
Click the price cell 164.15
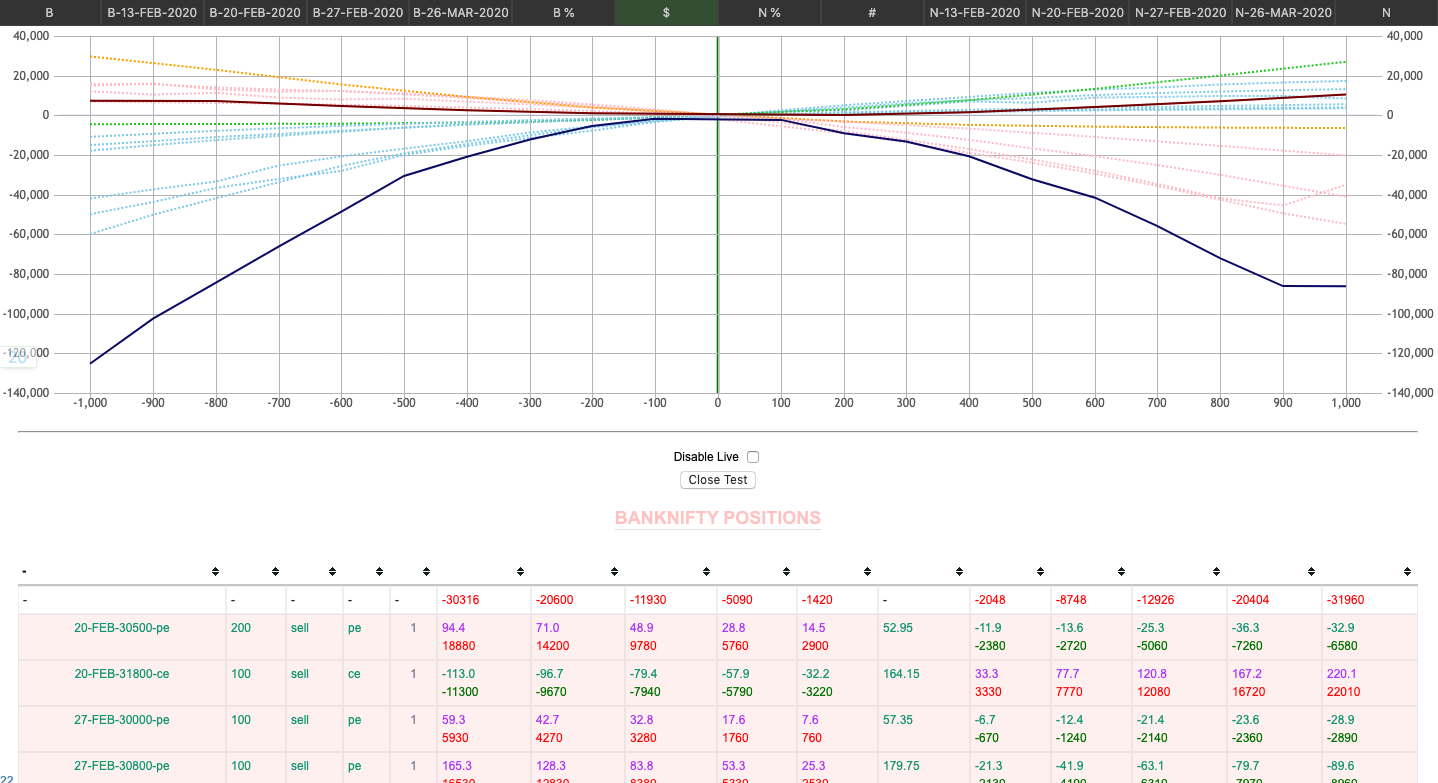(902, 674)
